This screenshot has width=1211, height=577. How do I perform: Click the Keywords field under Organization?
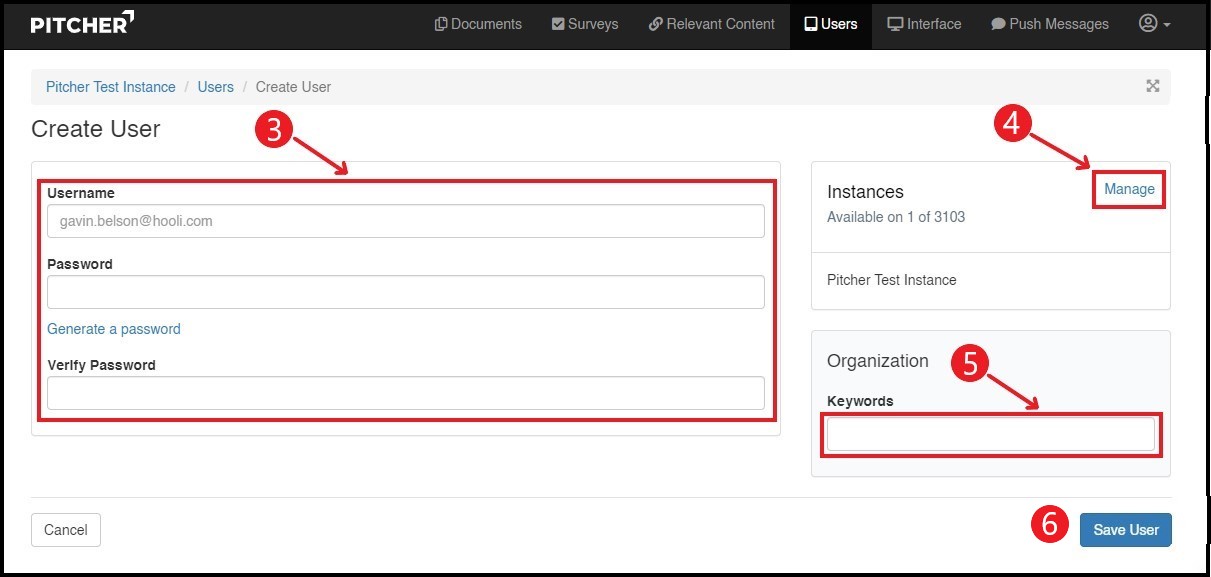coord(990,434)
